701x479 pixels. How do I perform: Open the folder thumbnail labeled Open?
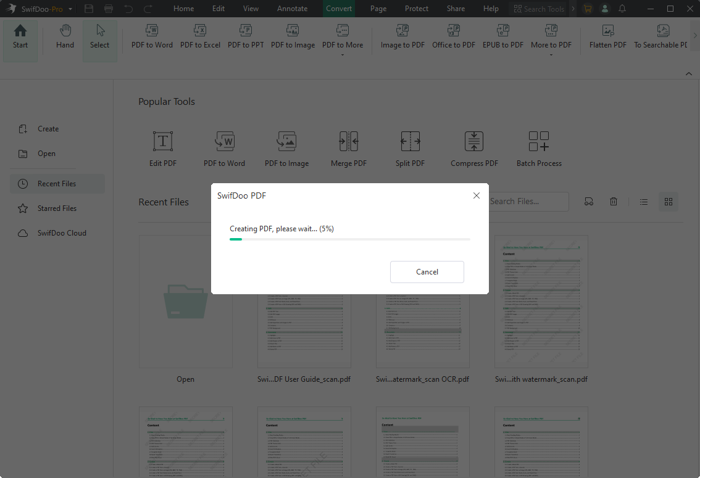tap(186, 301)
